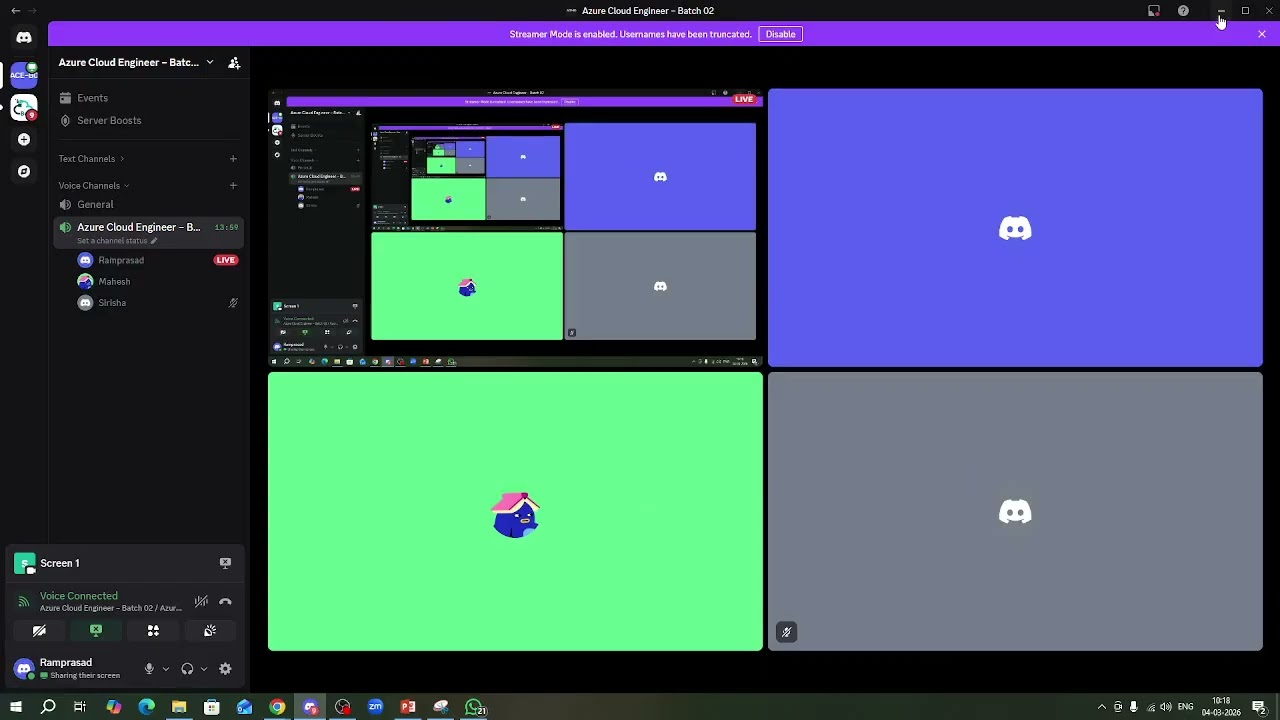Collapse the Text Channels category
The width and height of the screenshot is (1280, 720).
click(91, 158)
